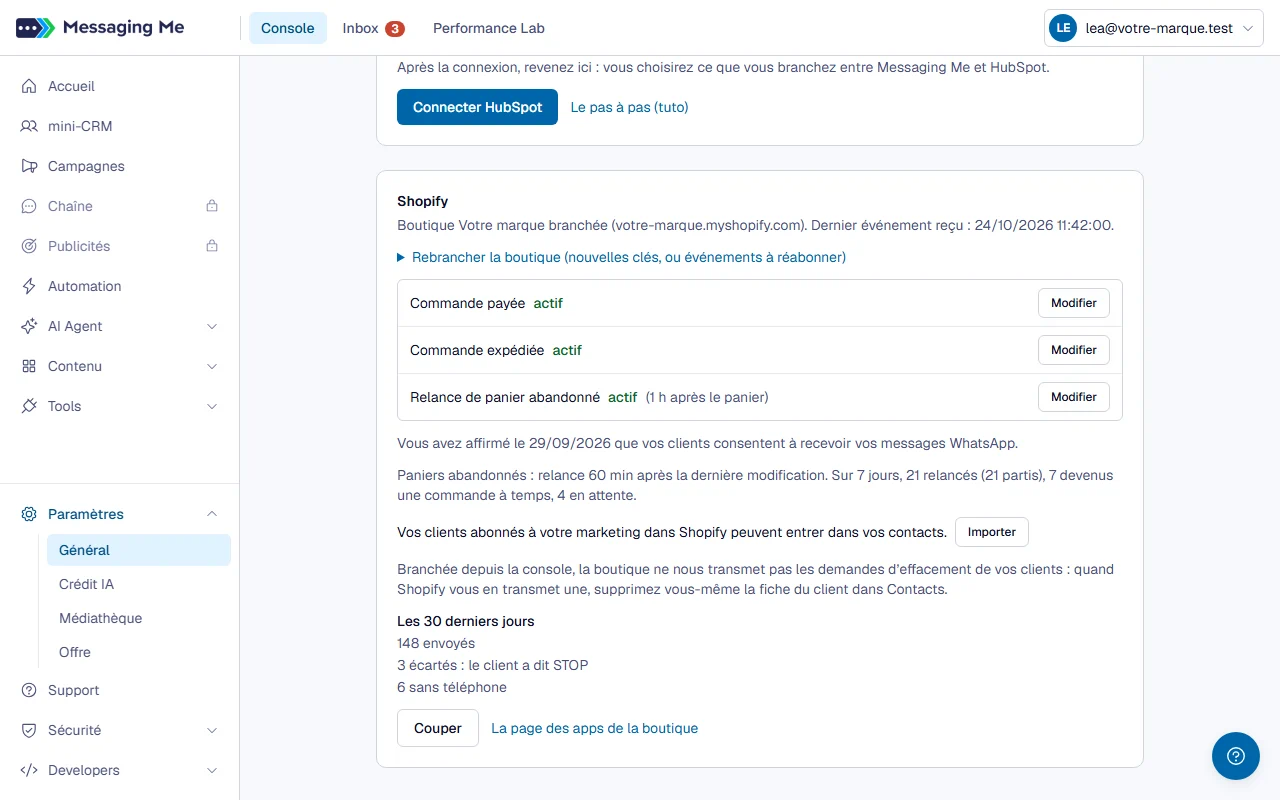Screen dimensions: 1280x800
Task: Click the mini-CRM contacts icon
Action: (x=29, y=126)
